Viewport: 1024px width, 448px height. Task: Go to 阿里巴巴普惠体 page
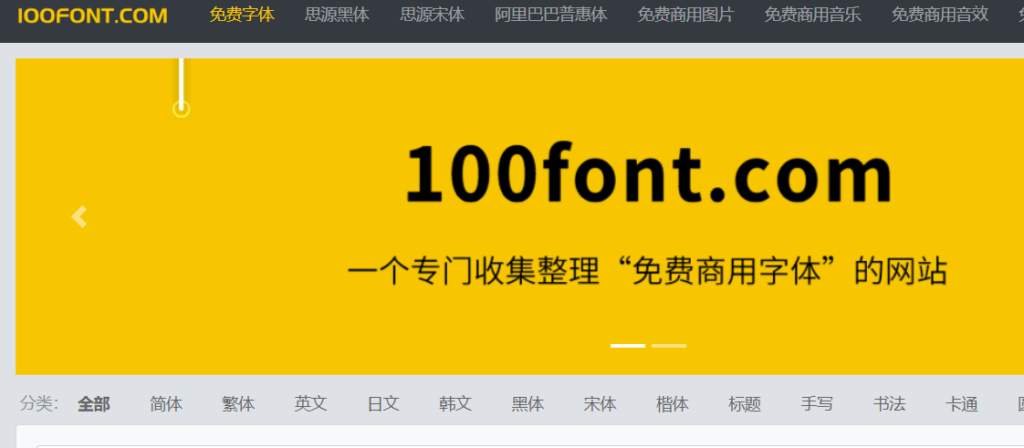pyautogui.click(x=551, y=15)
